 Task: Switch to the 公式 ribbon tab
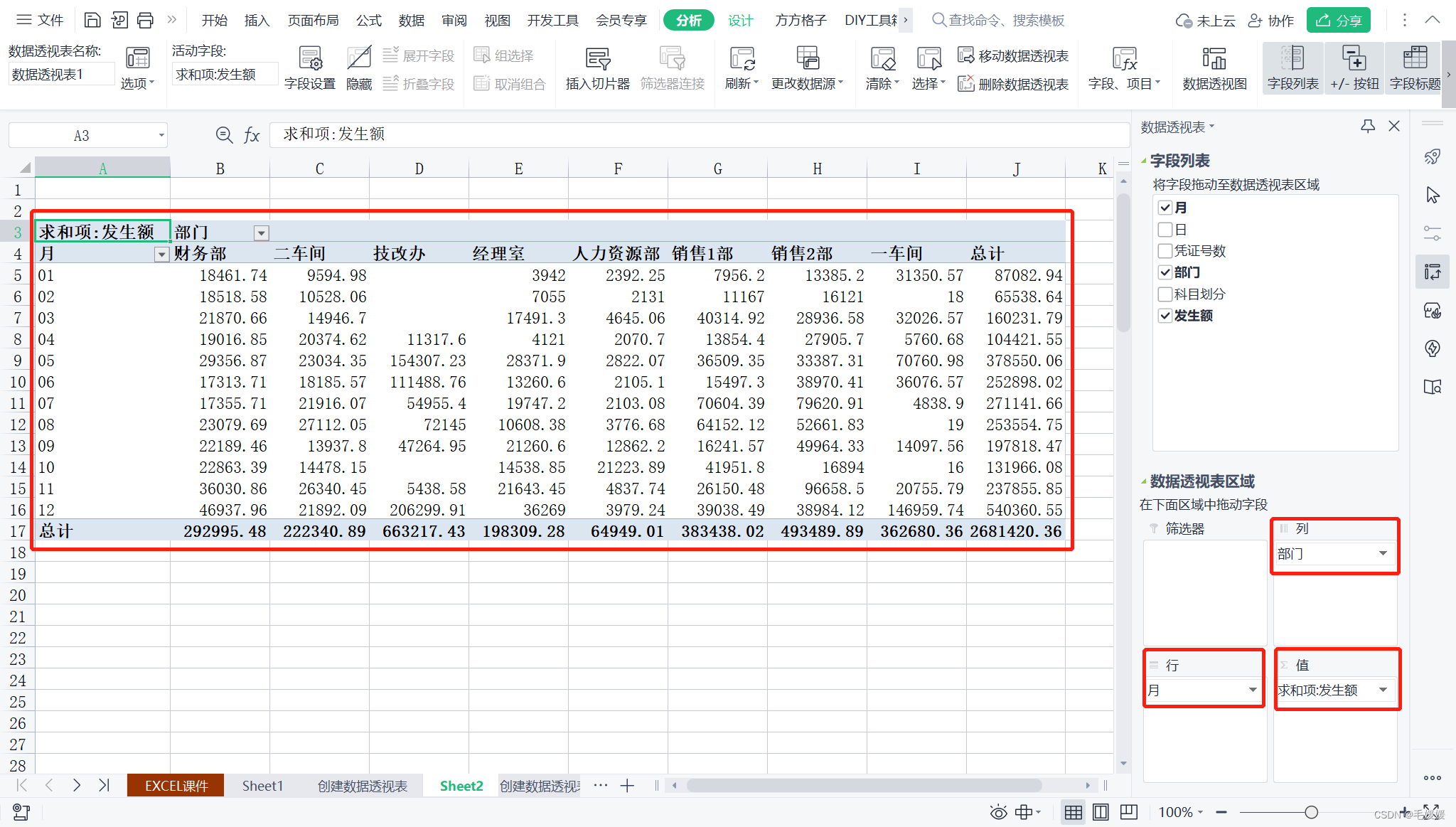click(x=369, y=20)
